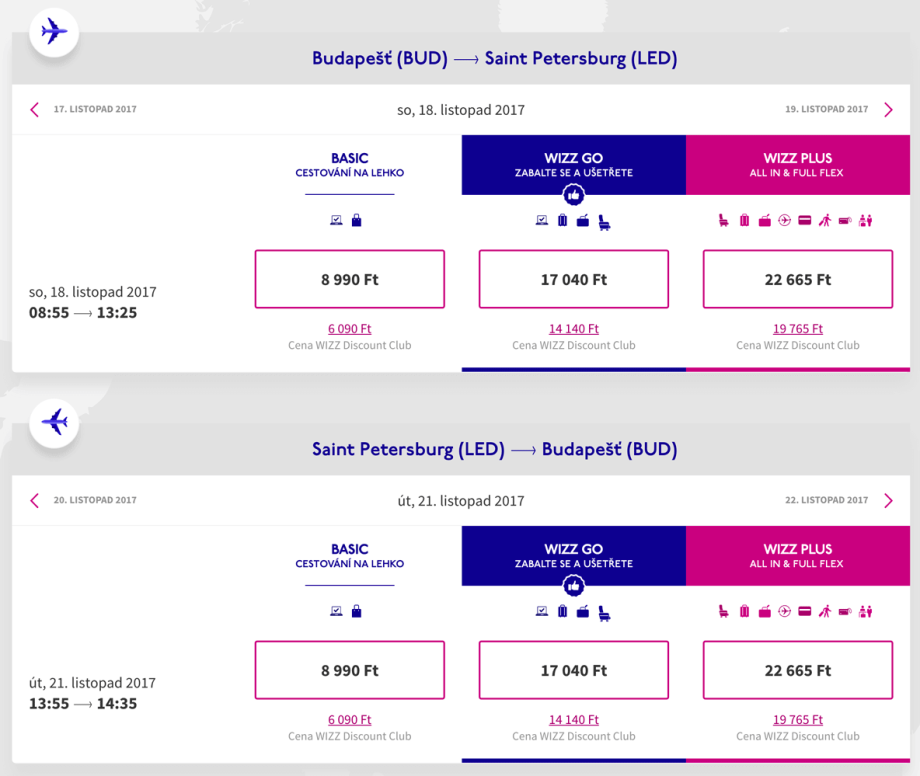Go to previous day 20. listopad 2017

35,501
